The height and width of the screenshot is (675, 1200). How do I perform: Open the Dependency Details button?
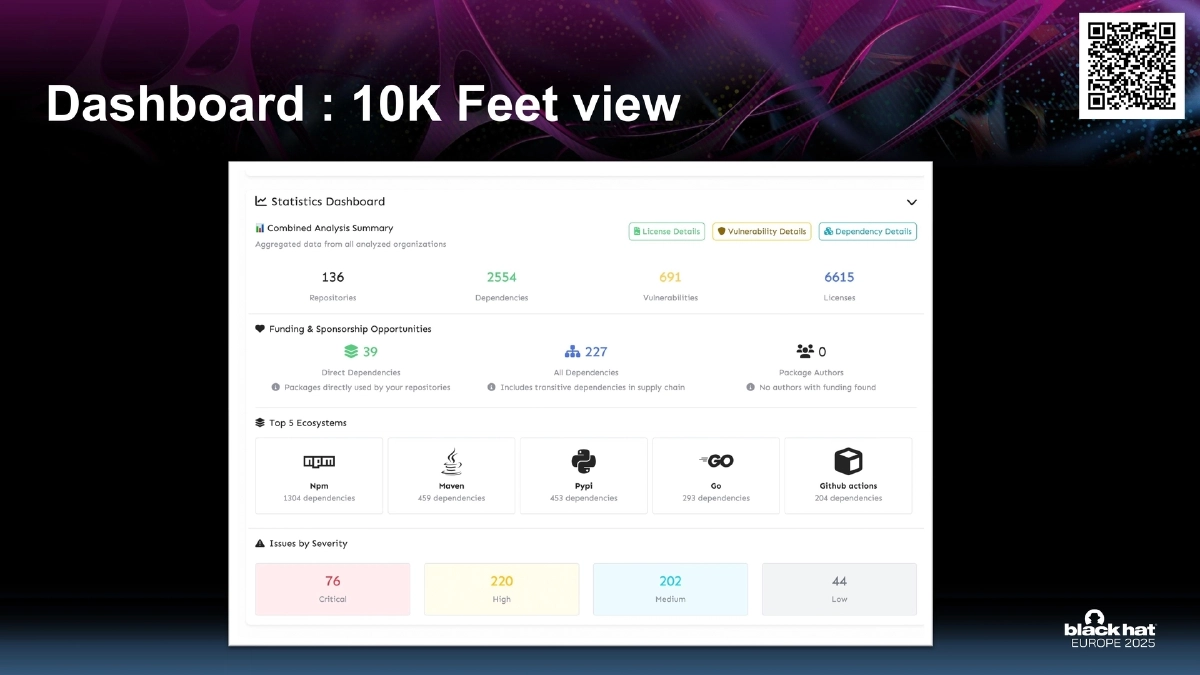(x=867, y=231)
